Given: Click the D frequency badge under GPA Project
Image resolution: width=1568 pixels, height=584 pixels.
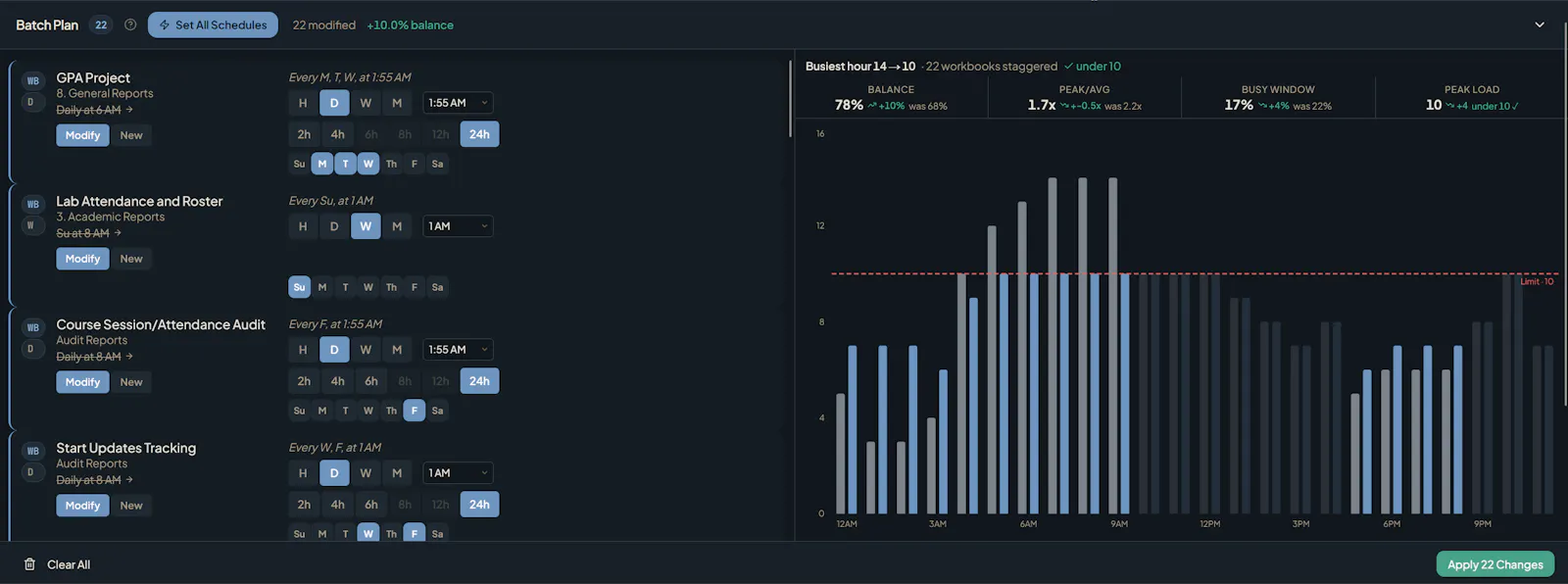Looking at the screenshot, I should (30, 102).
